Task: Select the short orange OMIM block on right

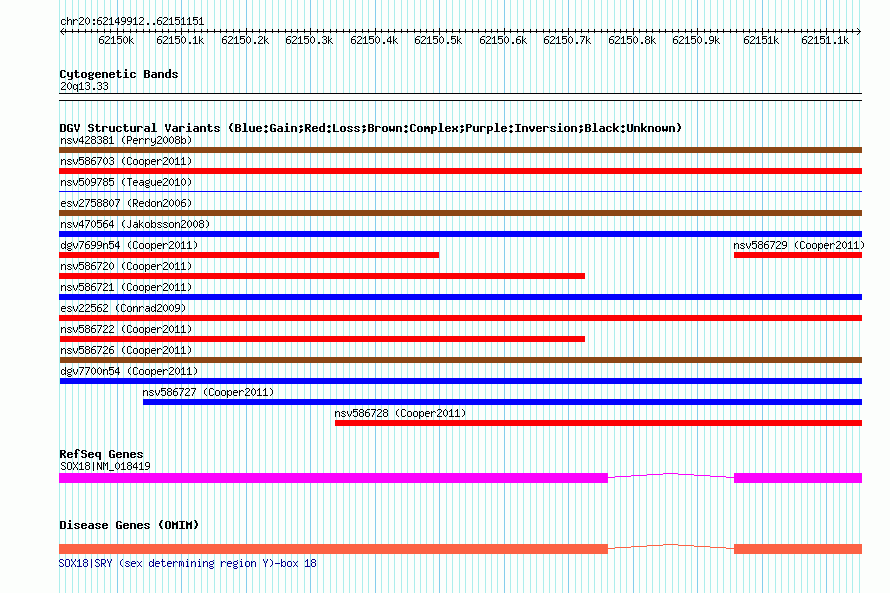Action: click(798, 549)
